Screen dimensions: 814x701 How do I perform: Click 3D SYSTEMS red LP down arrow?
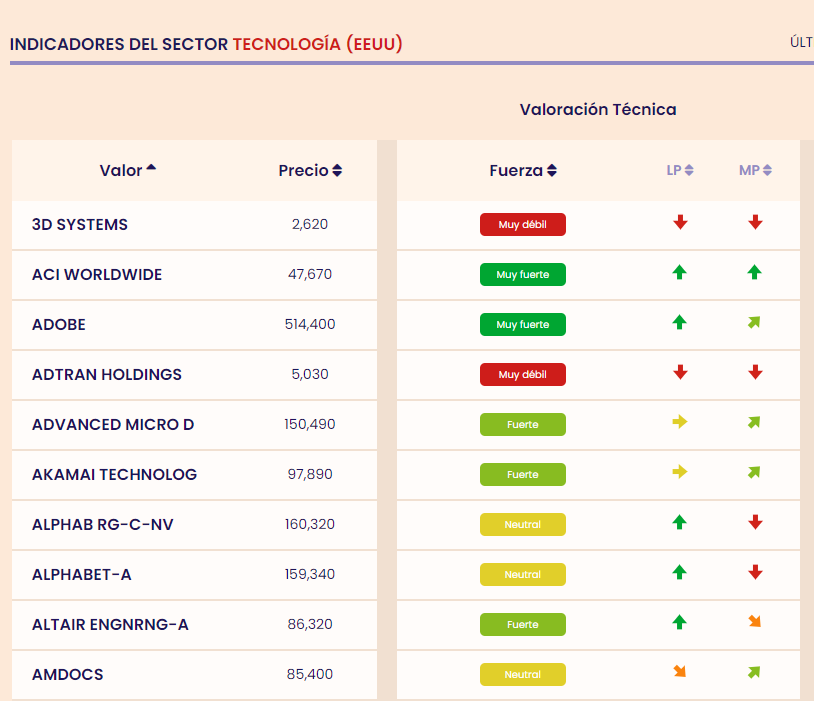(x=680, y=222)
